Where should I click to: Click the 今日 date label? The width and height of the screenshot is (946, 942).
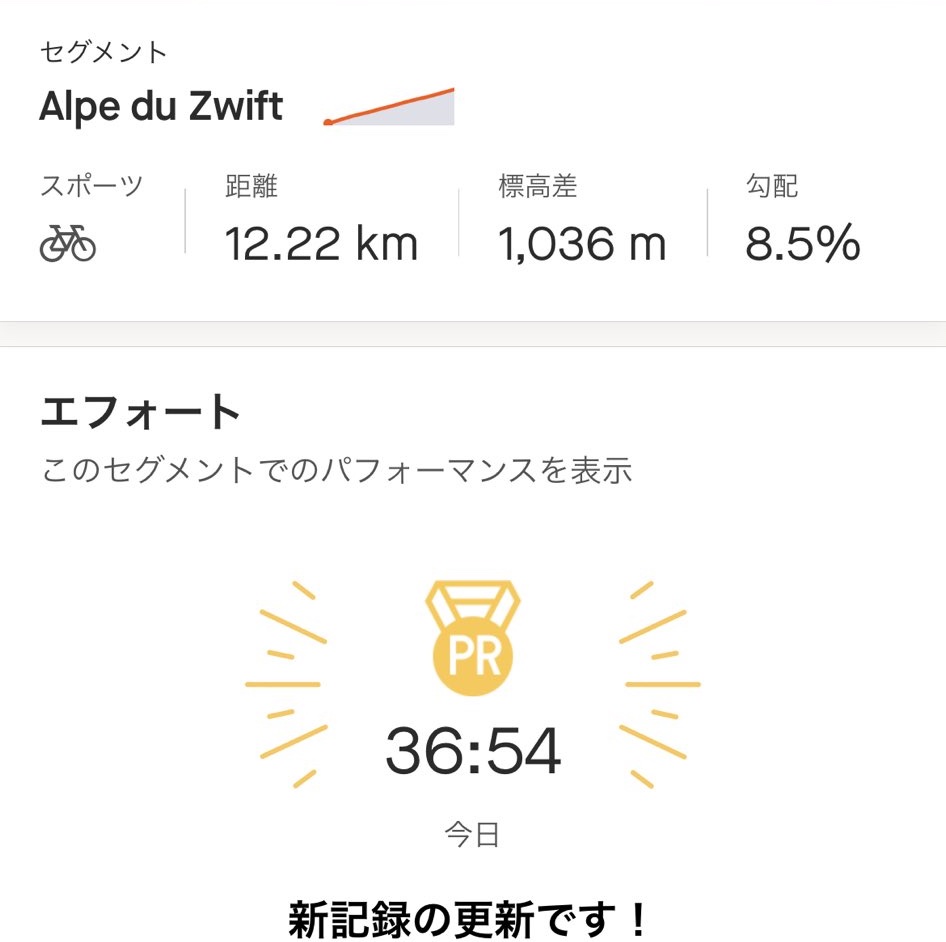[x=472, y=834]
